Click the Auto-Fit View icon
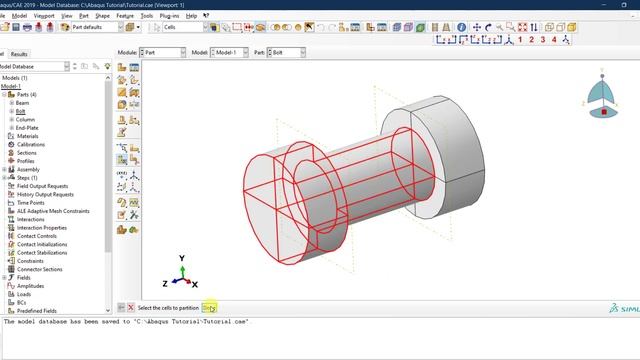Image resolution: width=640 pixels, height=360 pixels. (522, 27)
